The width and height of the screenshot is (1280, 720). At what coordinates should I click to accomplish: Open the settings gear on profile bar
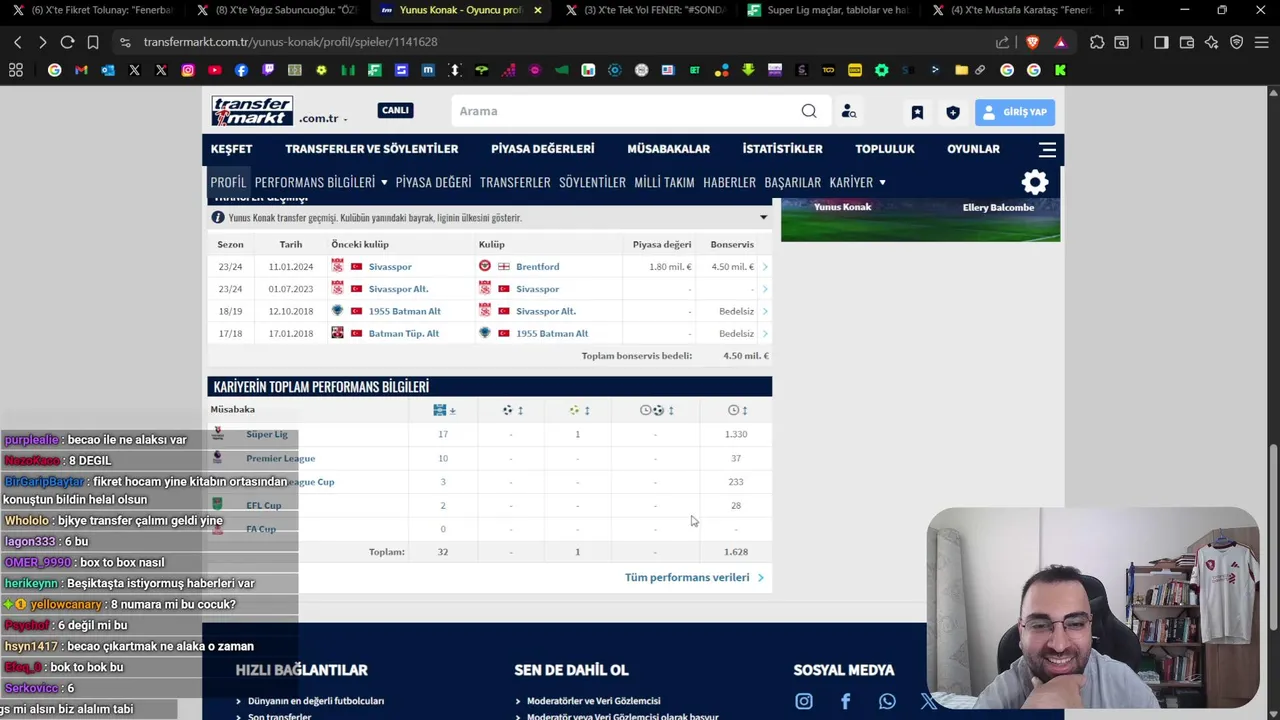(1035, 182)
